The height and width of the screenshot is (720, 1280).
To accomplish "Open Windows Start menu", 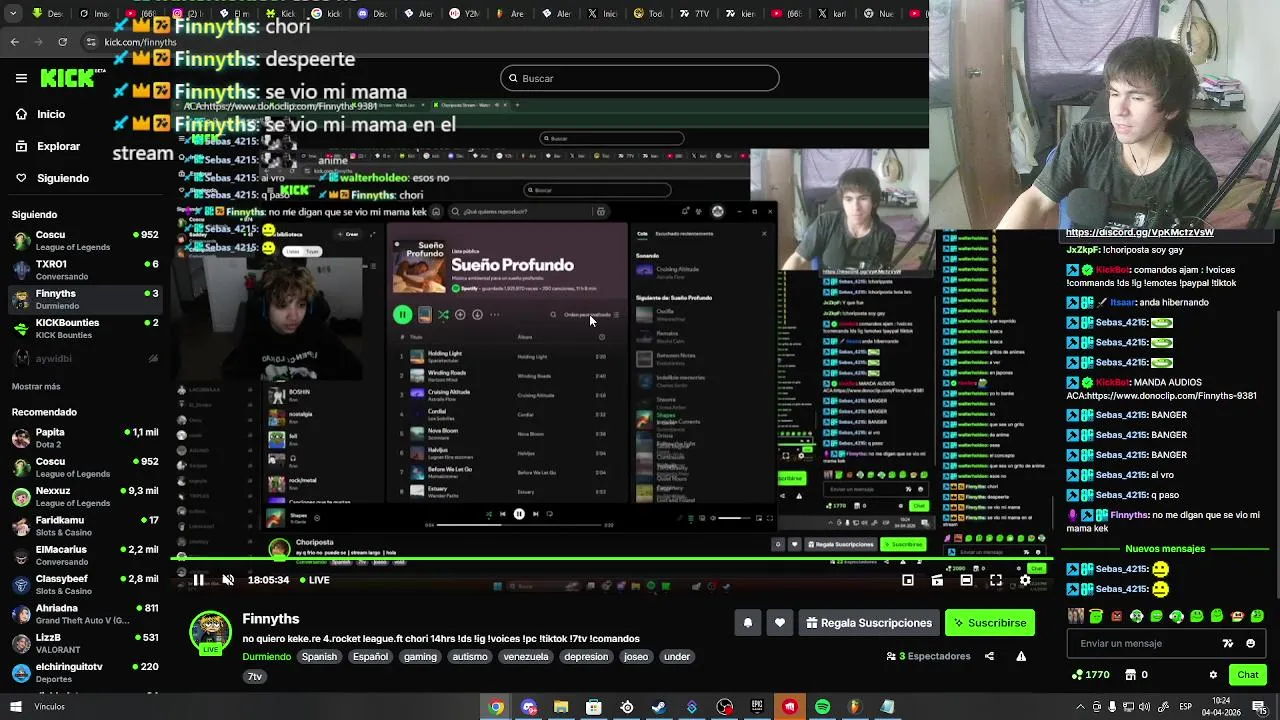I will (15, 707).
